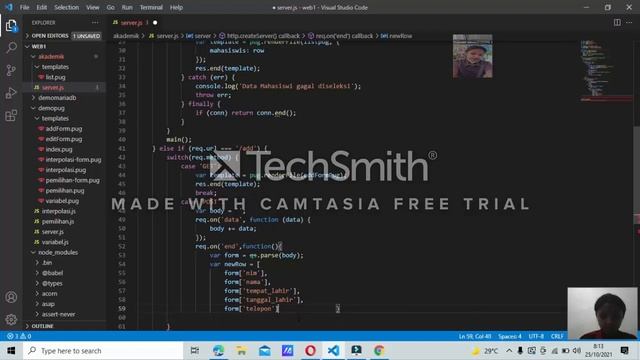Open the Manage gear icon
This screenshot has width=640, height=360.
(11, 319)
